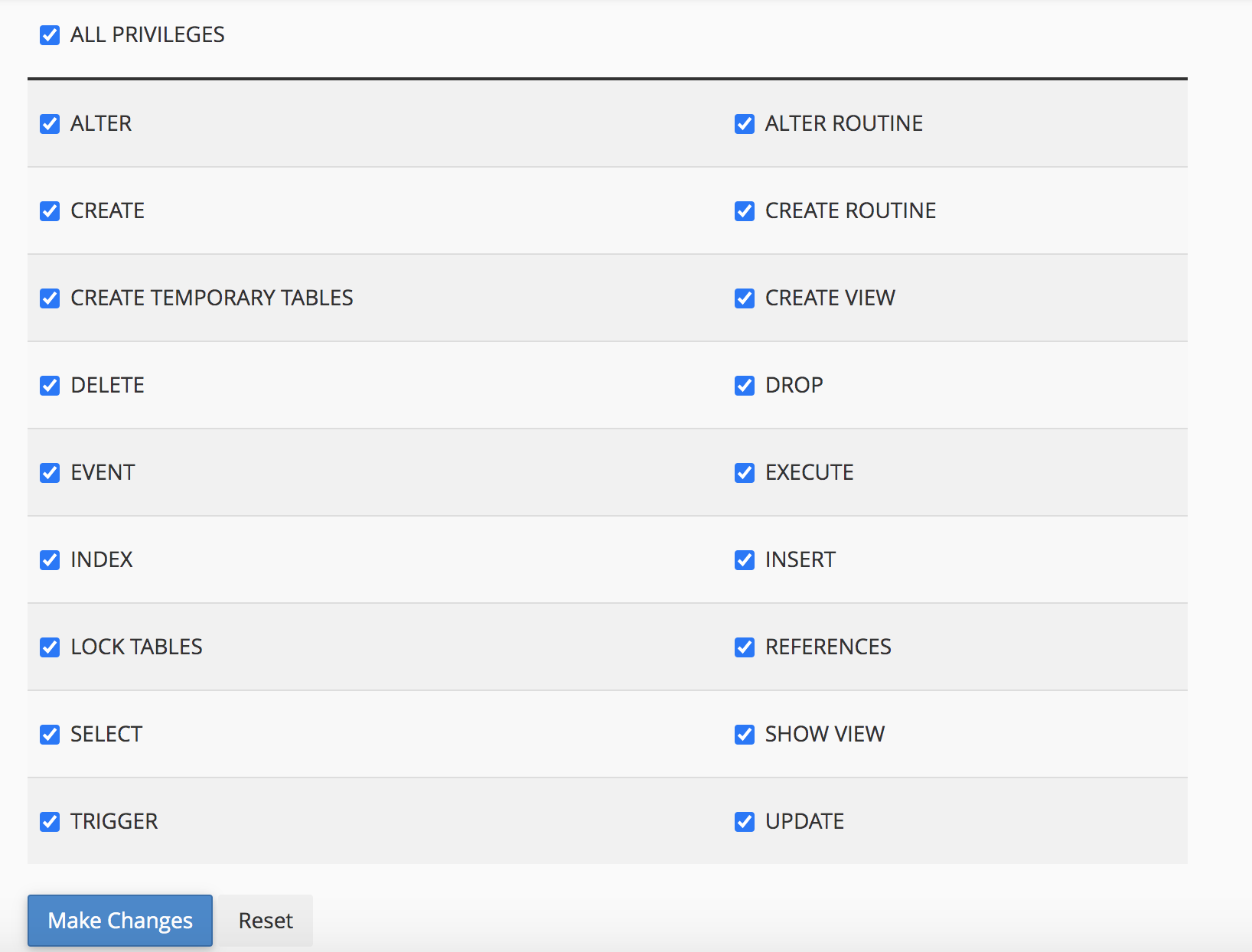Uncheck the SELECT privilege

[50, 735]
